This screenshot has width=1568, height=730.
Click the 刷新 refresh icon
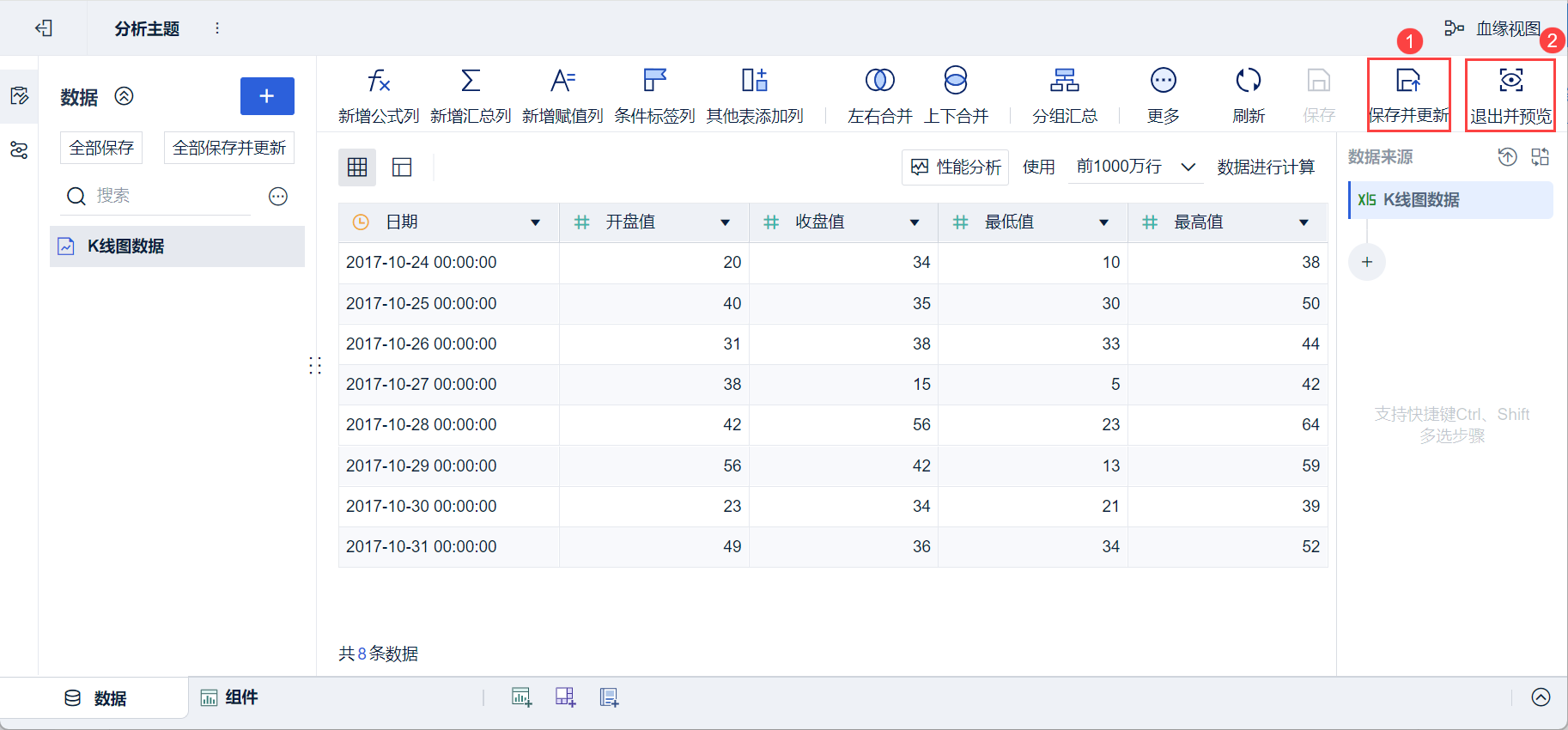click(1249, 81)
